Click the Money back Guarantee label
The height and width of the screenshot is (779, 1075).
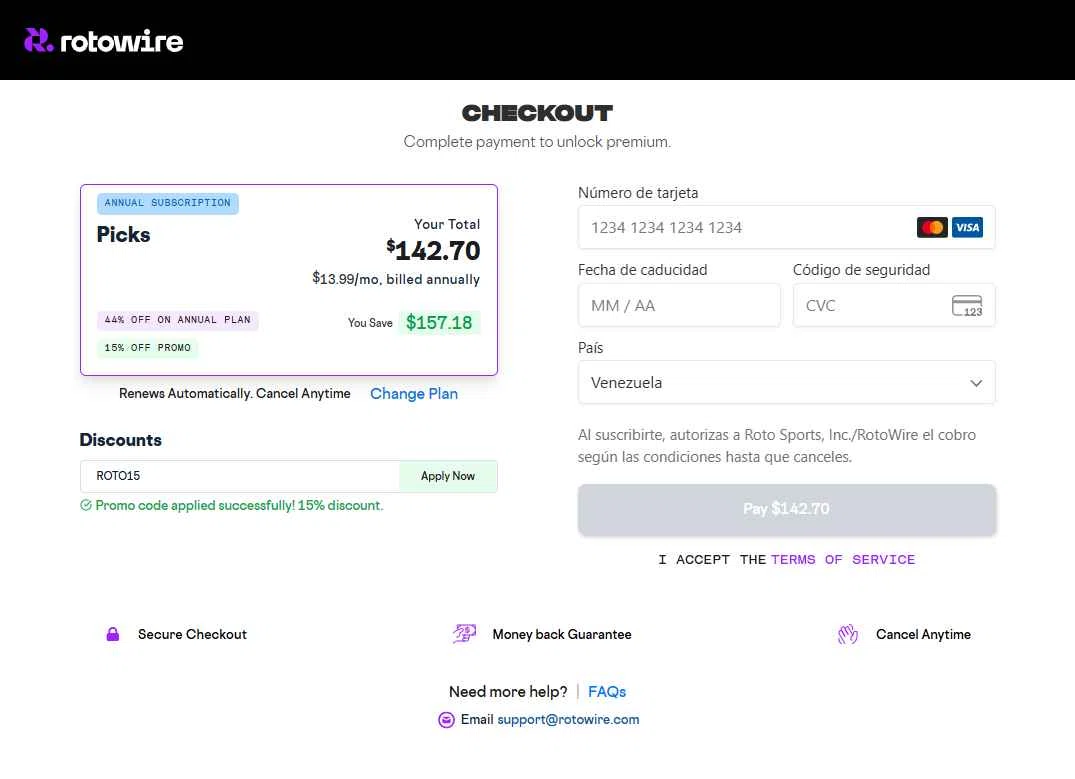click(x=562, y=634)
